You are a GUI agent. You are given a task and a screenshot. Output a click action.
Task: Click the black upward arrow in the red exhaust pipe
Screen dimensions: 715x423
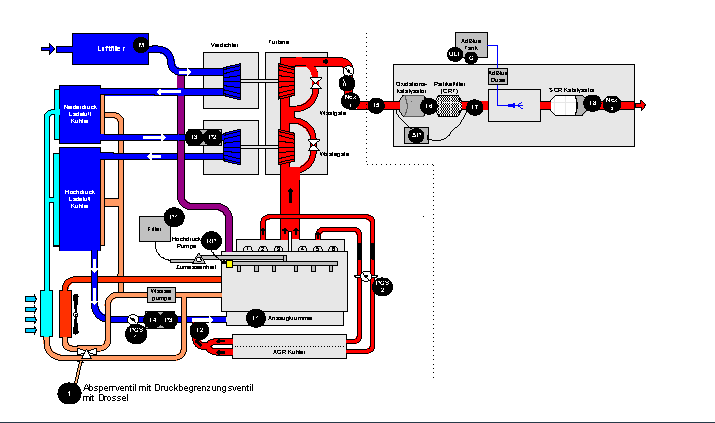[x=290, y=195]
